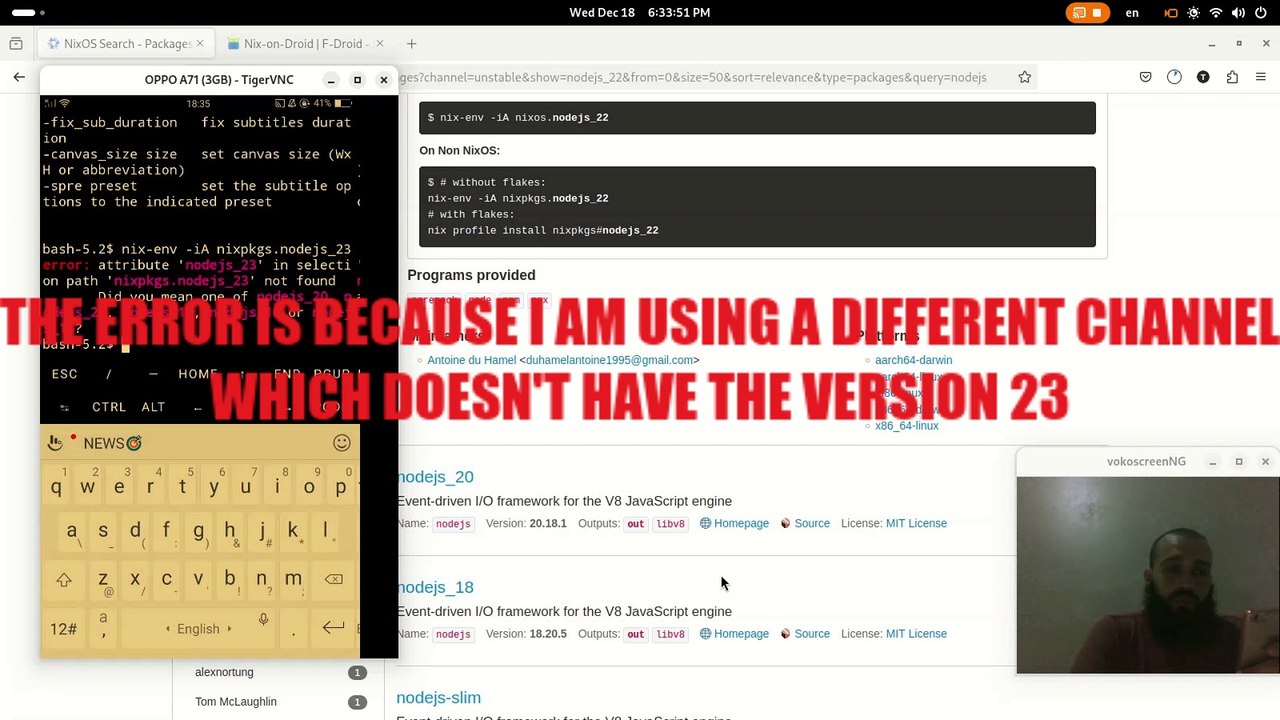The height and width of the screenshot is (720, 1280).
Task: Minimize the TigerVNC window
Action: click(331, 80)
